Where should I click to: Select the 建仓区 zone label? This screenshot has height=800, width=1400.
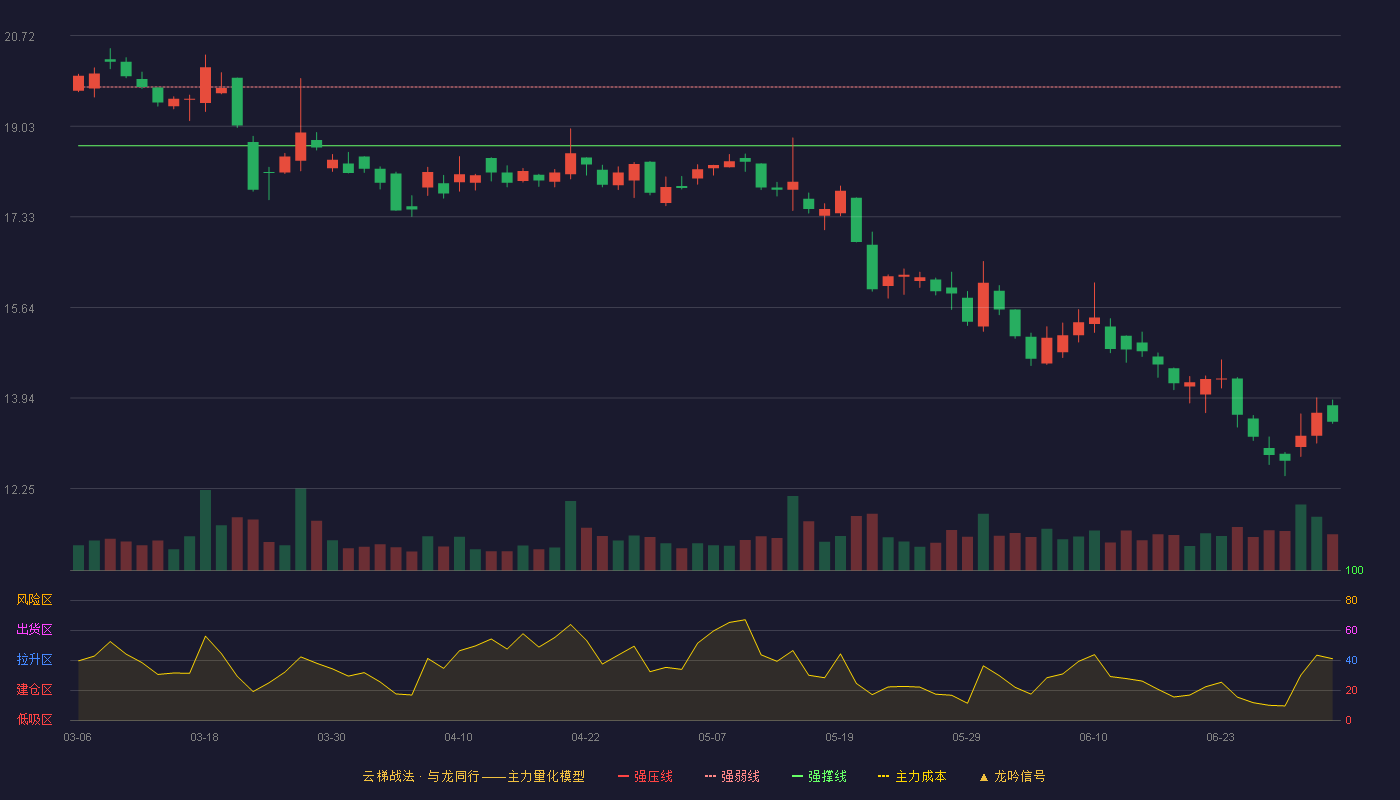34,690
